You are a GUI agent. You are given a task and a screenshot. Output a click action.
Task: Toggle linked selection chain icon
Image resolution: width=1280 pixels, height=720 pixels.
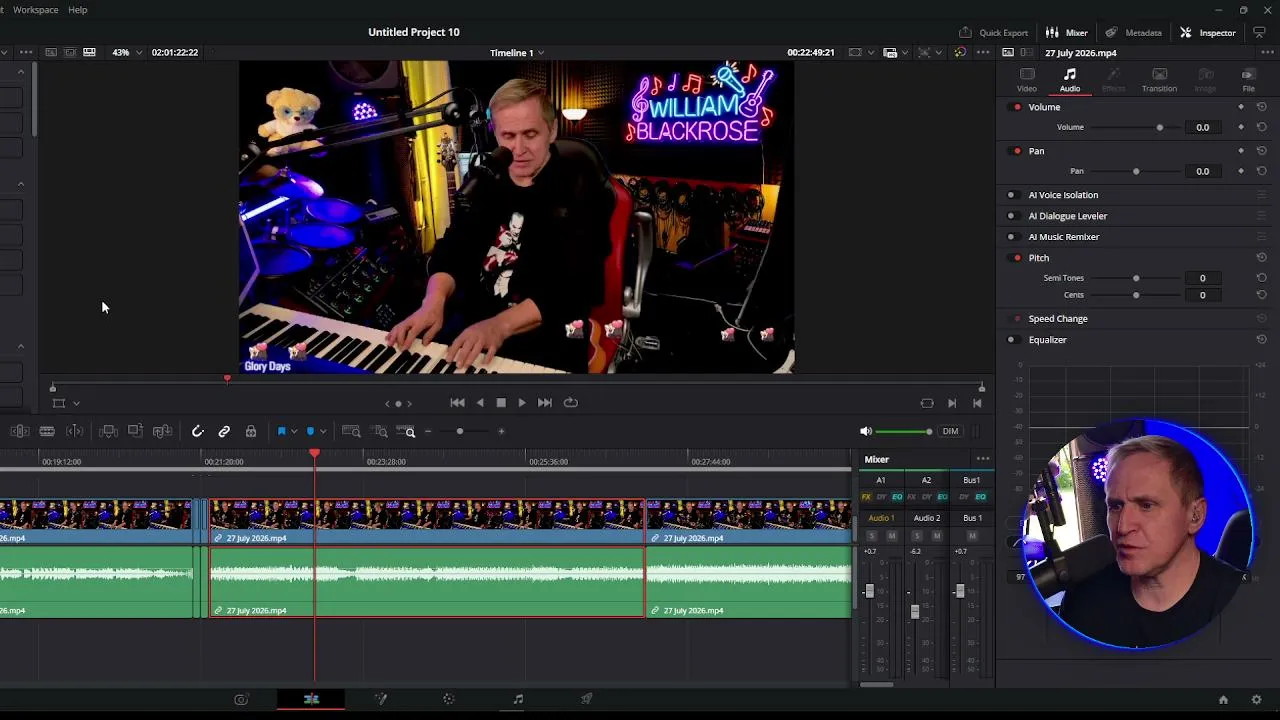coord(224,431)
